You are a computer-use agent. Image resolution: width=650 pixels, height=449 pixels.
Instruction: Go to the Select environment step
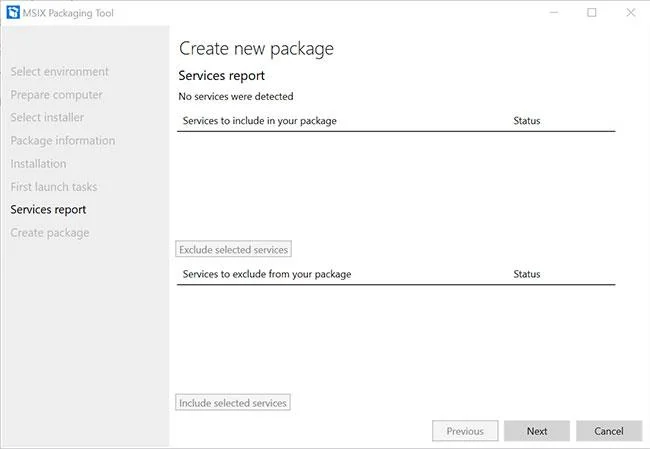click(60, 72)
